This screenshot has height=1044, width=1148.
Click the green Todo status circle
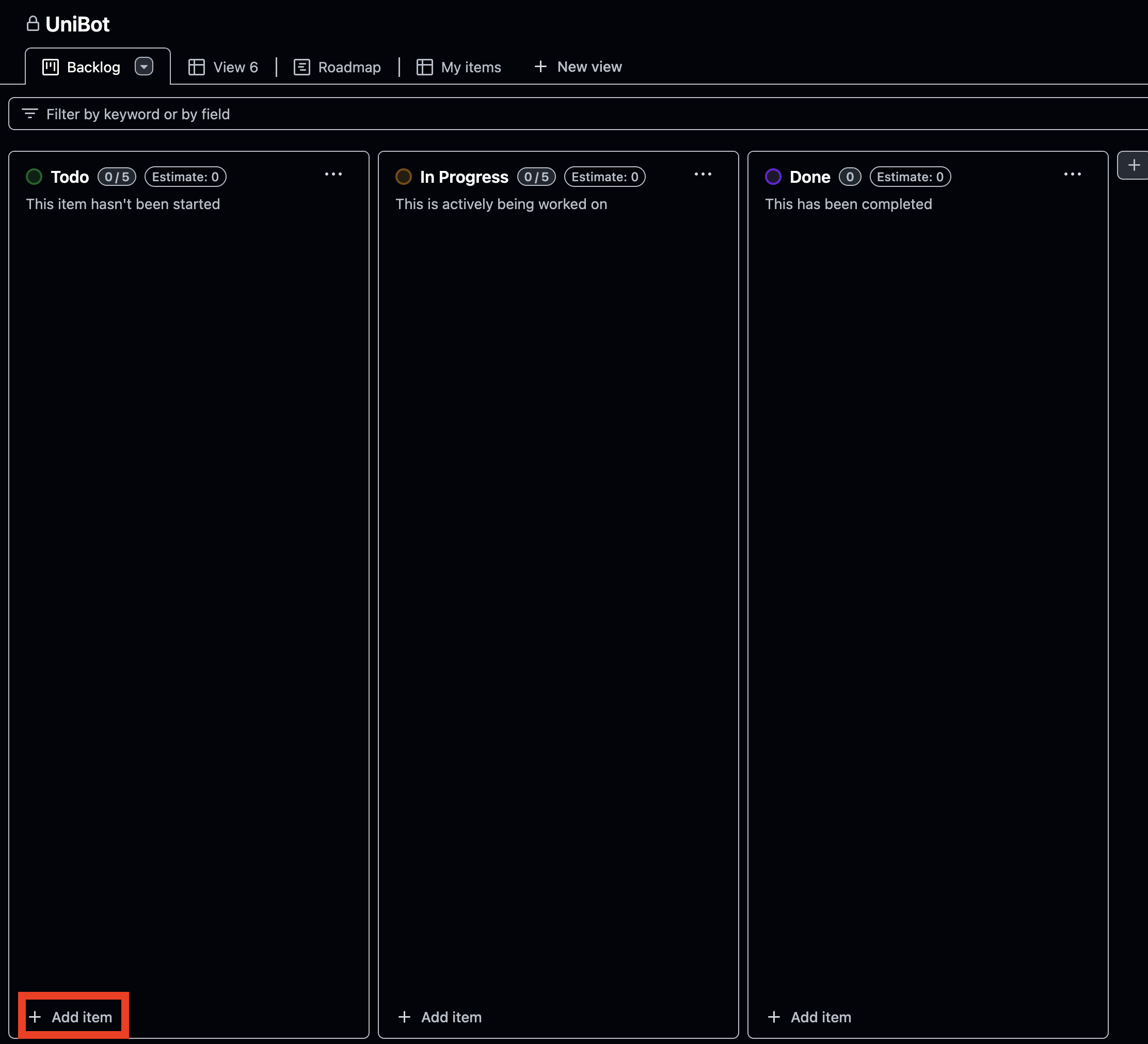[x=34, y=177]
